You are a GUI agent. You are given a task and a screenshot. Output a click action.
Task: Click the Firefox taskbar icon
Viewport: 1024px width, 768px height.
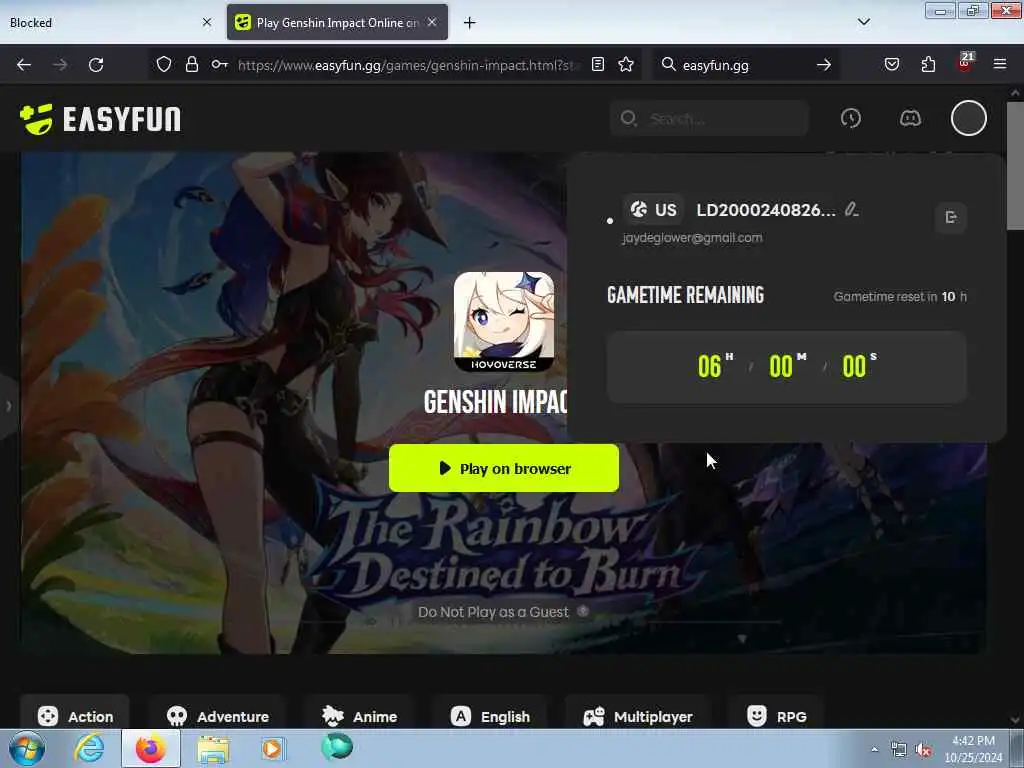click(150, 748)
